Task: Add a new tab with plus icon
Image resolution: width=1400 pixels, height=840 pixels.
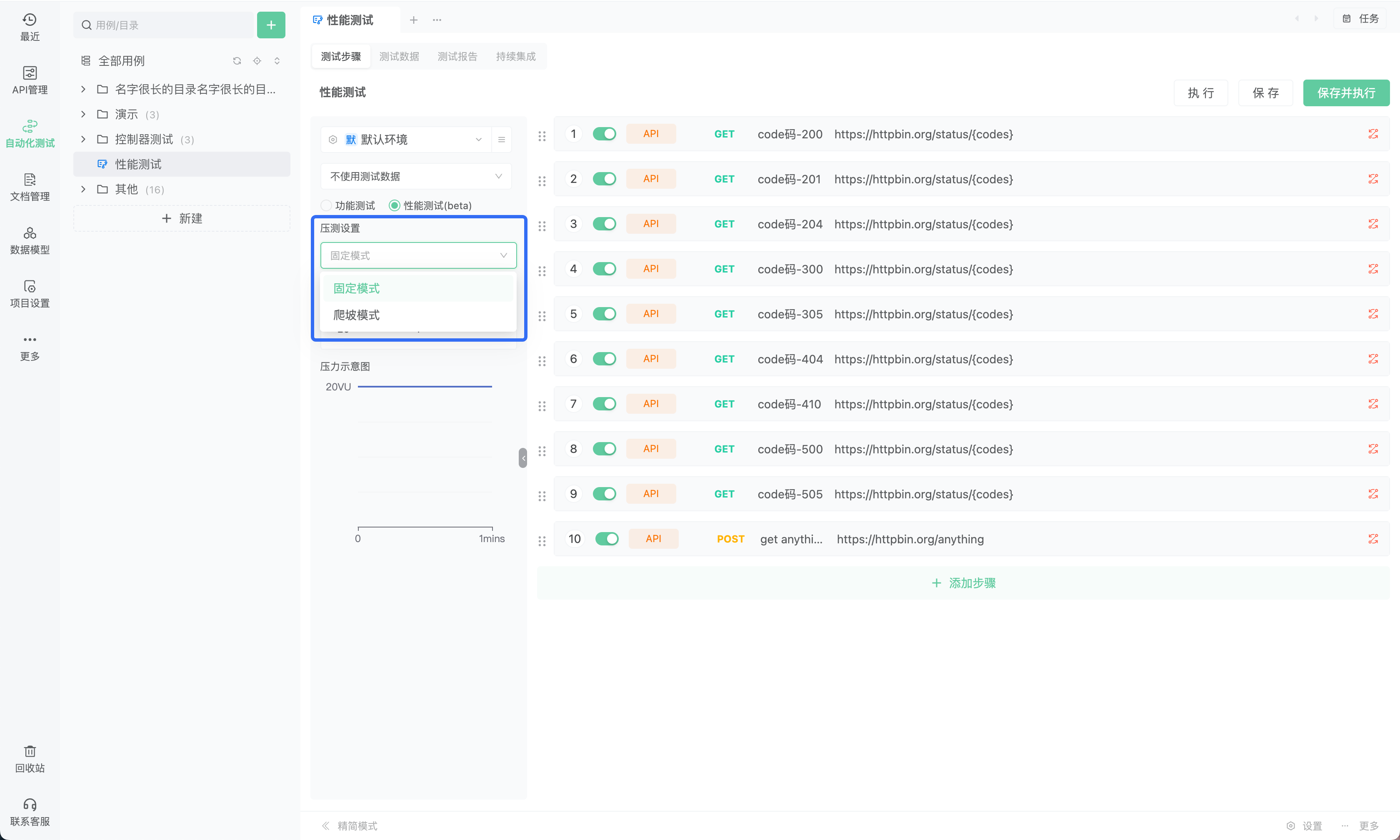Action: pyautogui.click(x=414, y=20)
